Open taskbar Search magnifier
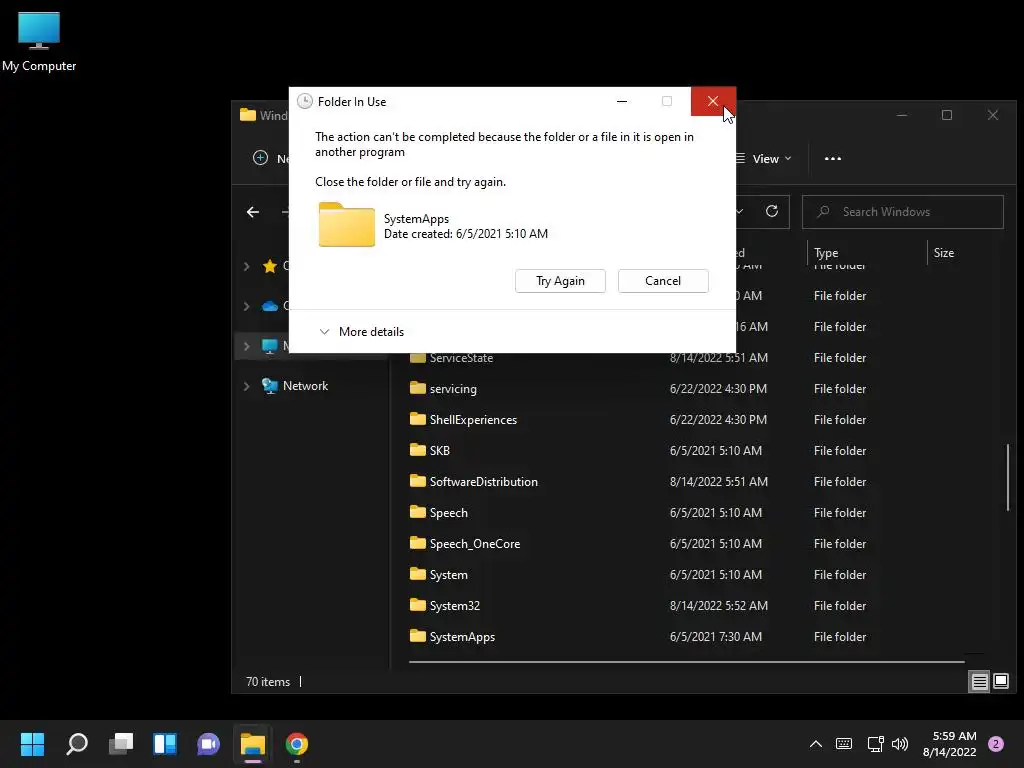Viewport: 1024px width, 768px height. [x=76, y=744]
